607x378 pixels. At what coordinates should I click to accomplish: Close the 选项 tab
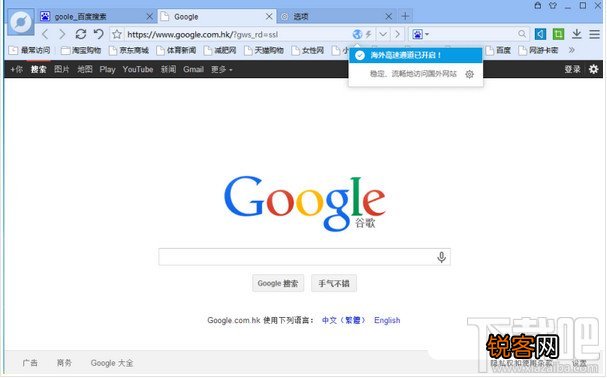coord(389,16)
